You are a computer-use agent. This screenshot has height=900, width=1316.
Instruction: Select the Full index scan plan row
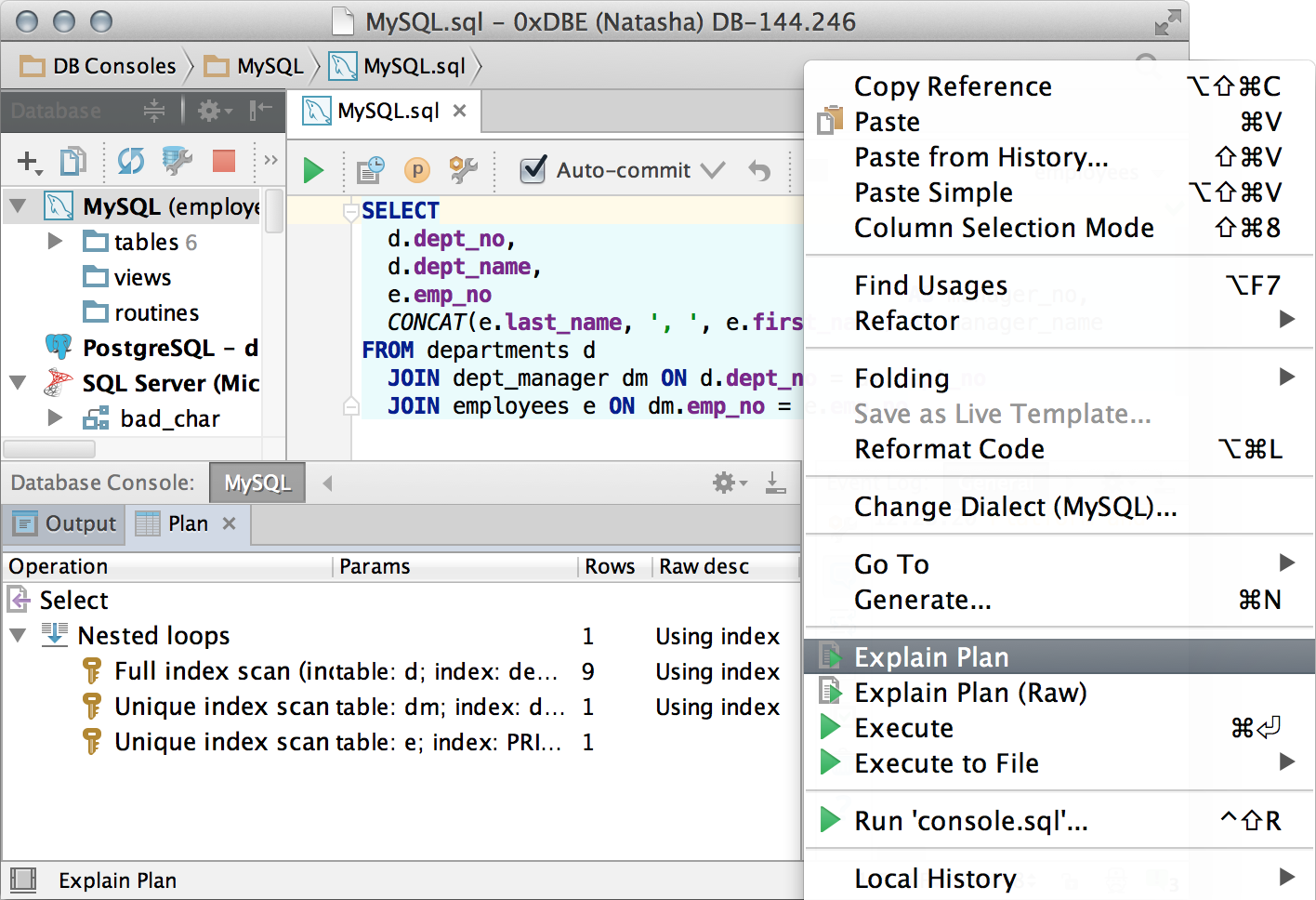tap(400, 670)
